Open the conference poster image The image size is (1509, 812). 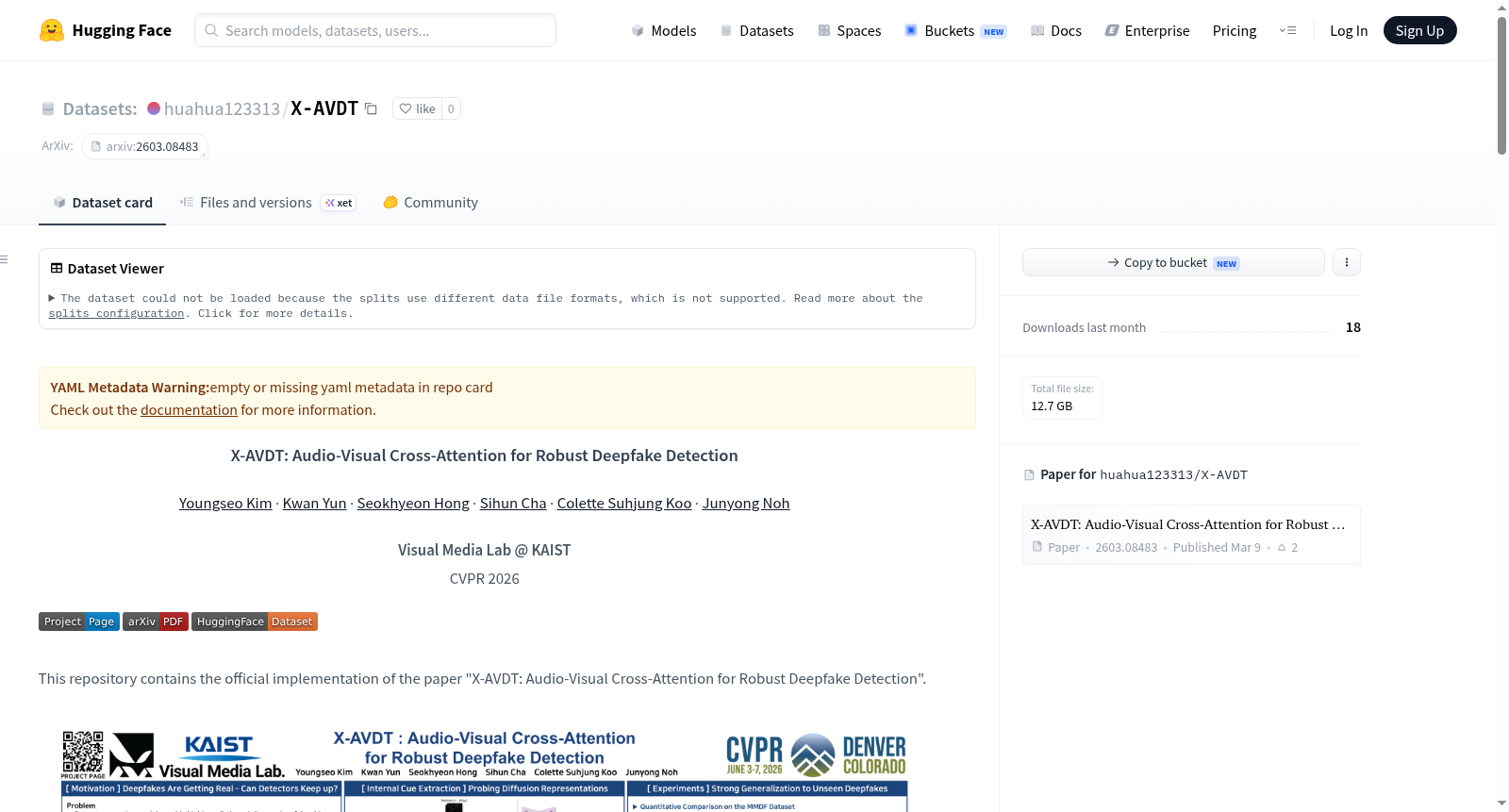tap(485, 769)
